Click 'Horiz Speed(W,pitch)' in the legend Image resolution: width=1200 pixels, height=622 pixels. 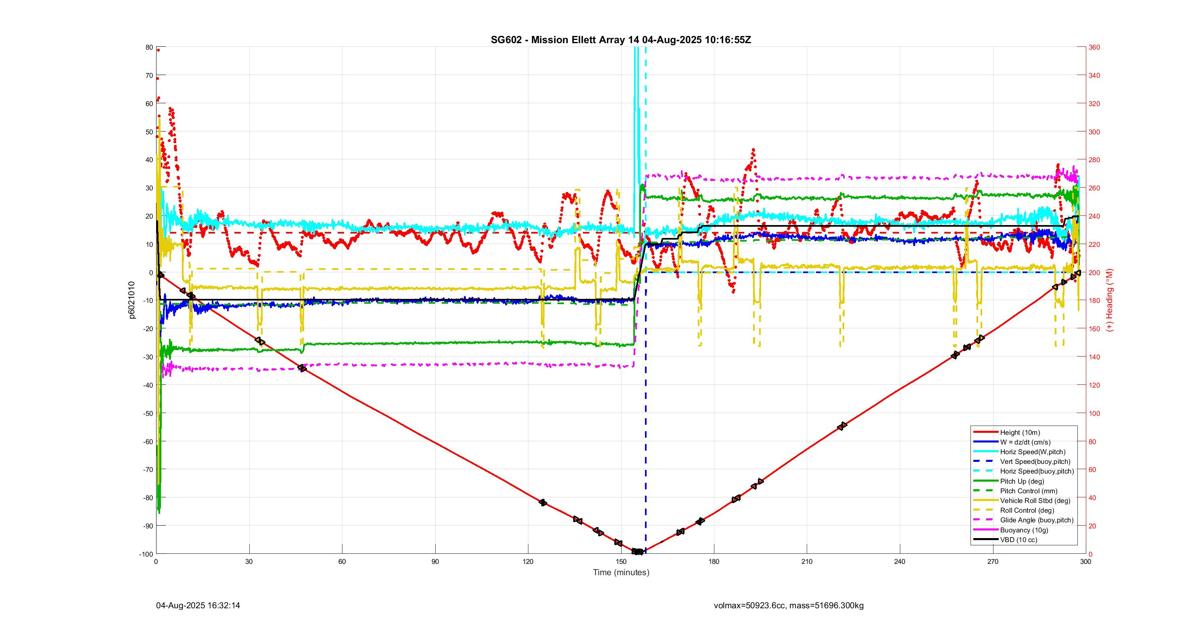click(x=1033, y=451)
